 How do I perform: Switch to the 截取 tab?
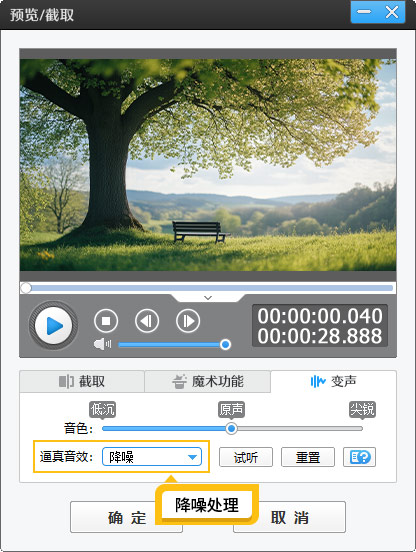coord(82,381)
